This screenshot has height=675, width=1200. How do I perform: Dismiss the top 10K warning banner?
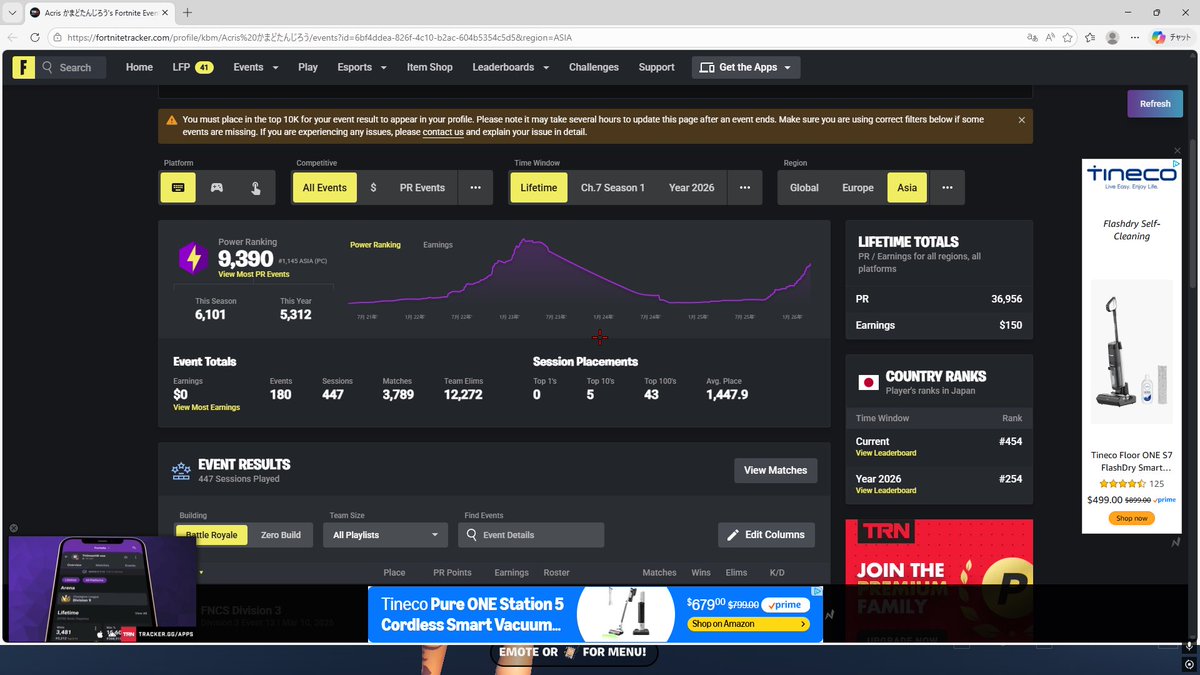(x=1021, y=120)
